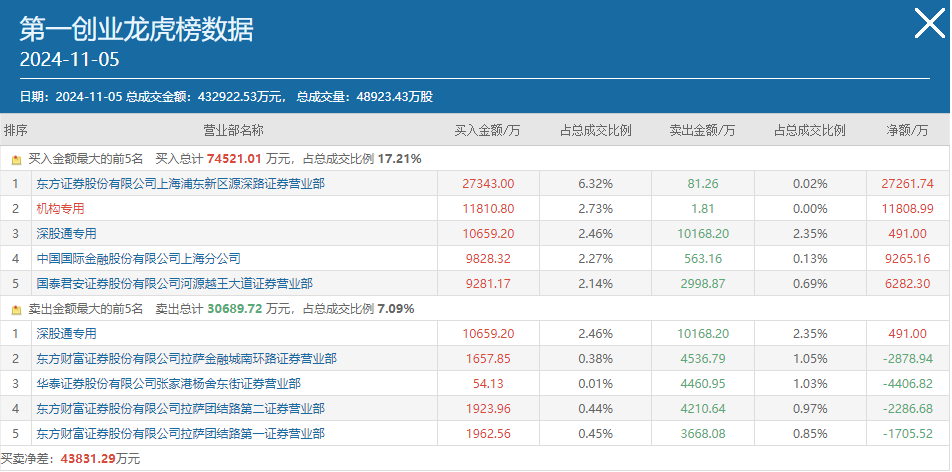Click net amount 11808.99
Image resolution: width=952 pixels, height=472 pixels.
pos(907,209)
